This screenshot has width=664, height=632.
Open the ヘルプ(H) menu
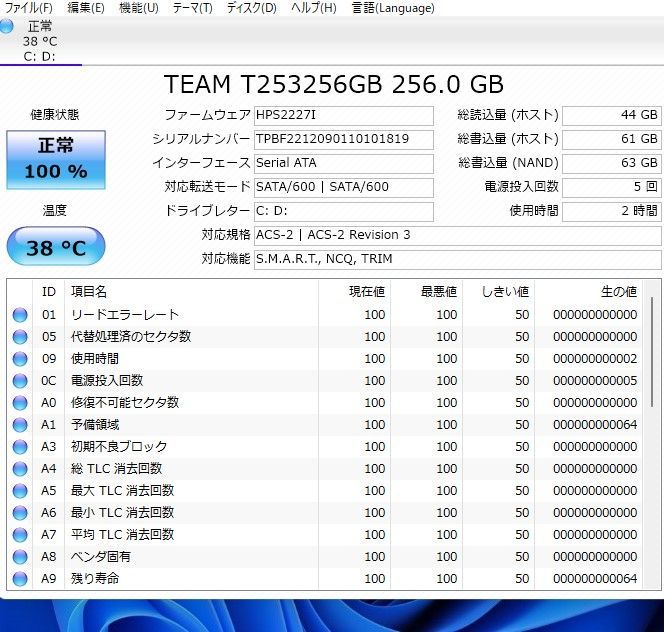point(313,8)
